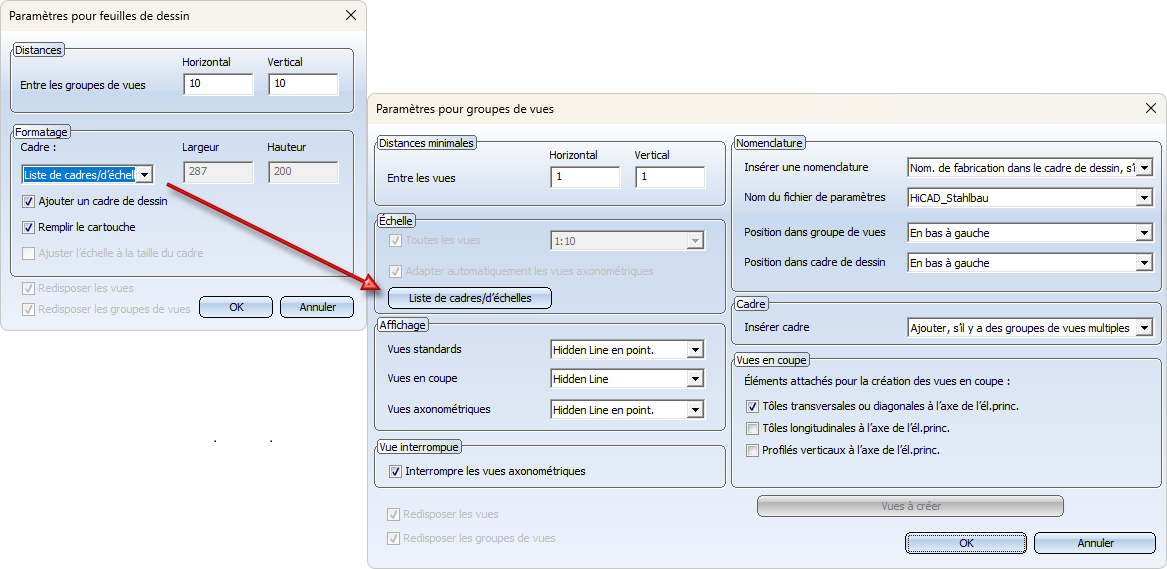Toggle 'Redisposer les vues' in groupes de vues dialog
The width and height of the screenshot is (1167, 569).
[393, 514]
